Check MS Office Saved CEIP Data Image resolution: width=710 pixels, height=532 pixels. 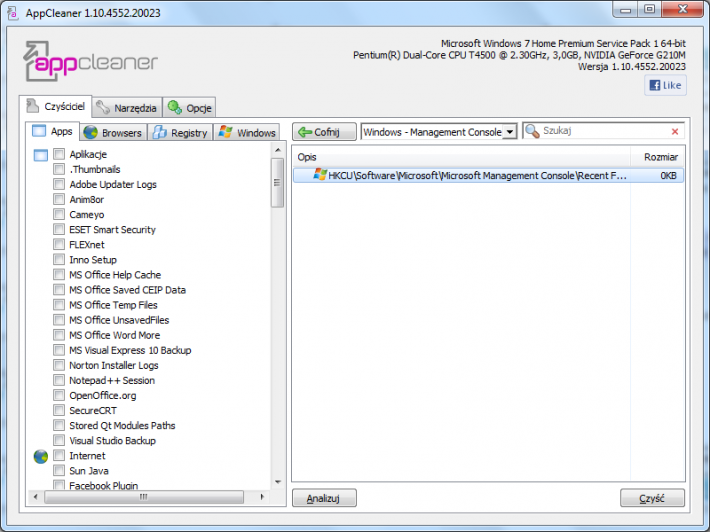(x=59, y=290)
